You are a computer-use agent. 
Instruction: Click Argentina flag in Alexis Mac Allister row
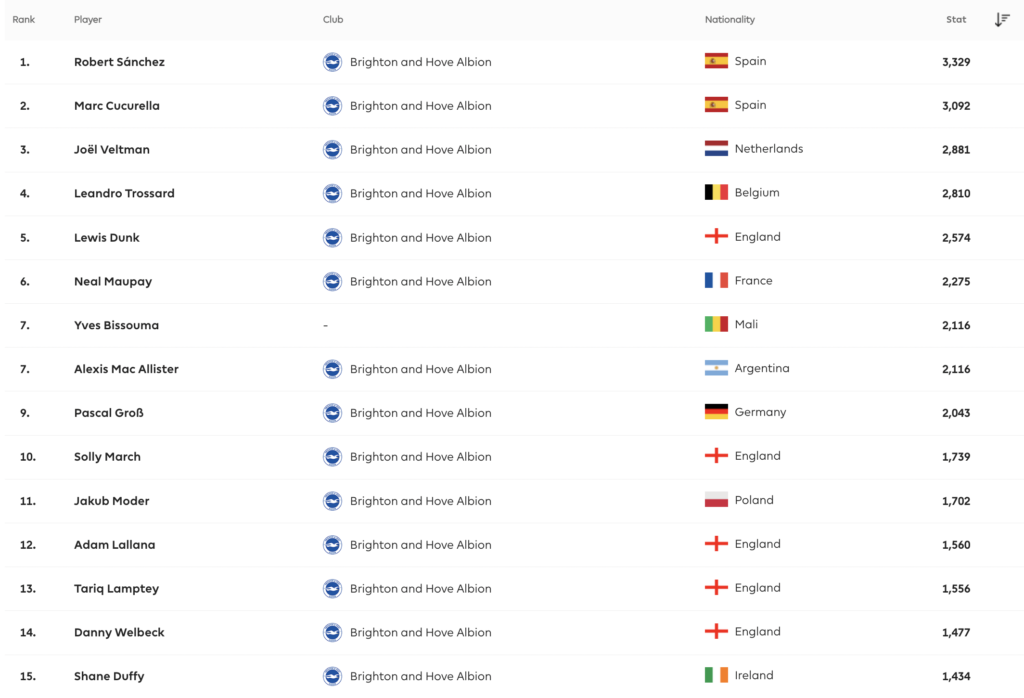click(x=716, y=369)
